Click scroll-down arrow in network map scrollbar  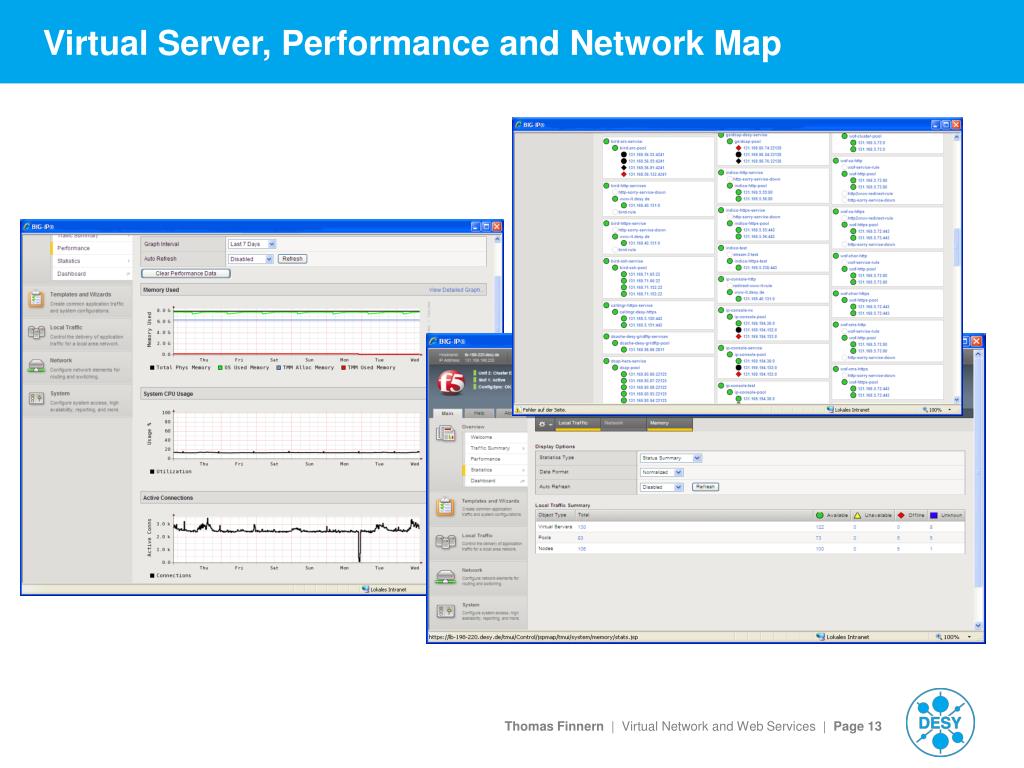point(957,400)
